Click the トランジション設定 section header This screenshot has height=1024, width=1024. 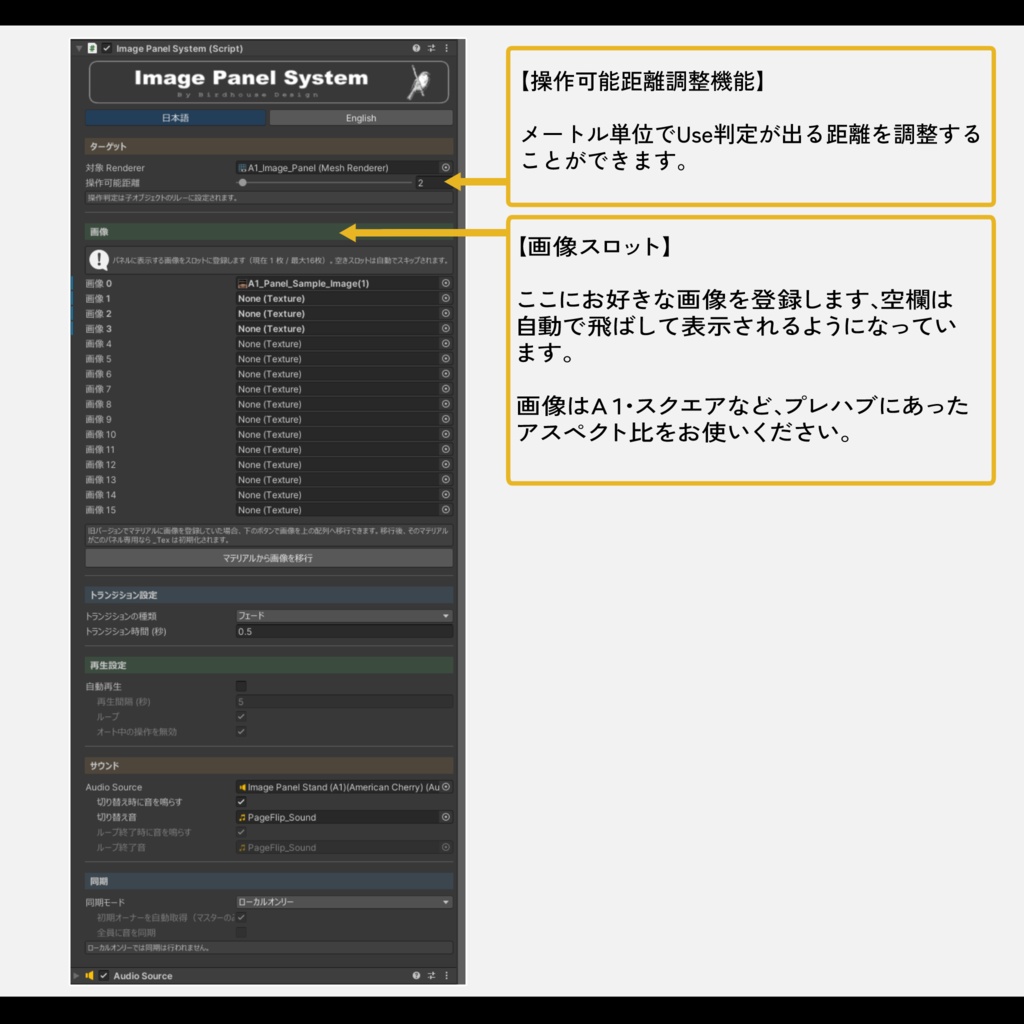[x=268, y=595]
